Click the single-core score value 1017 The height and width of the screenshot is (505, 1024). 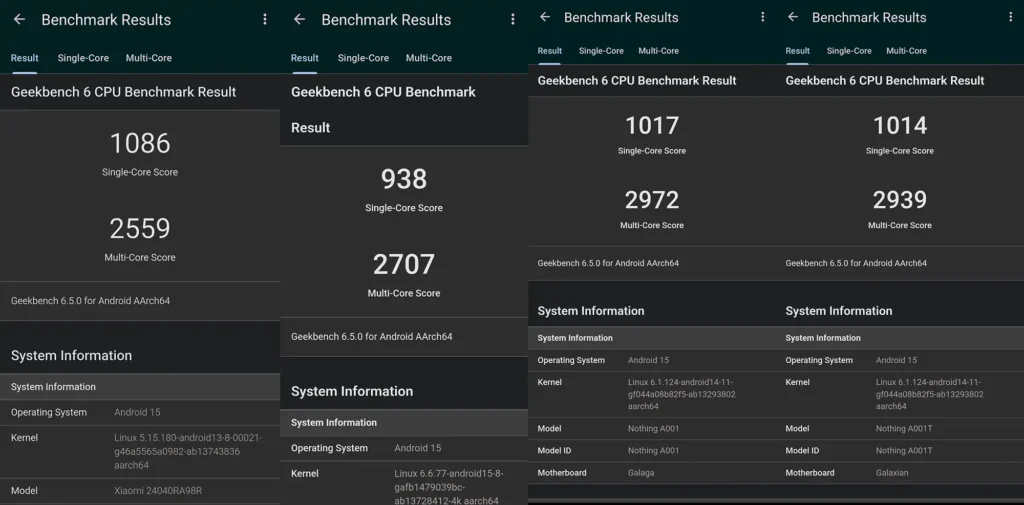(652, 125)
